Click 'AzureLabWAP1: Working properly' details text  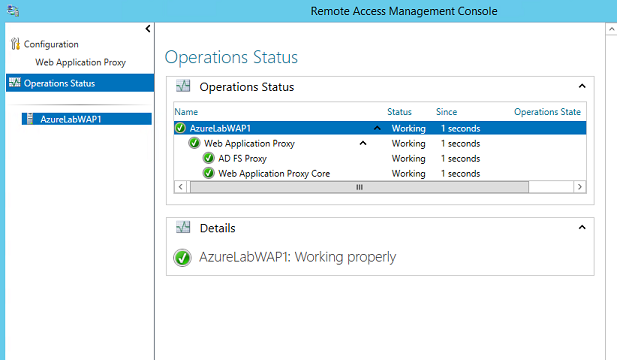pyautogui.click(x=297, y=257)
